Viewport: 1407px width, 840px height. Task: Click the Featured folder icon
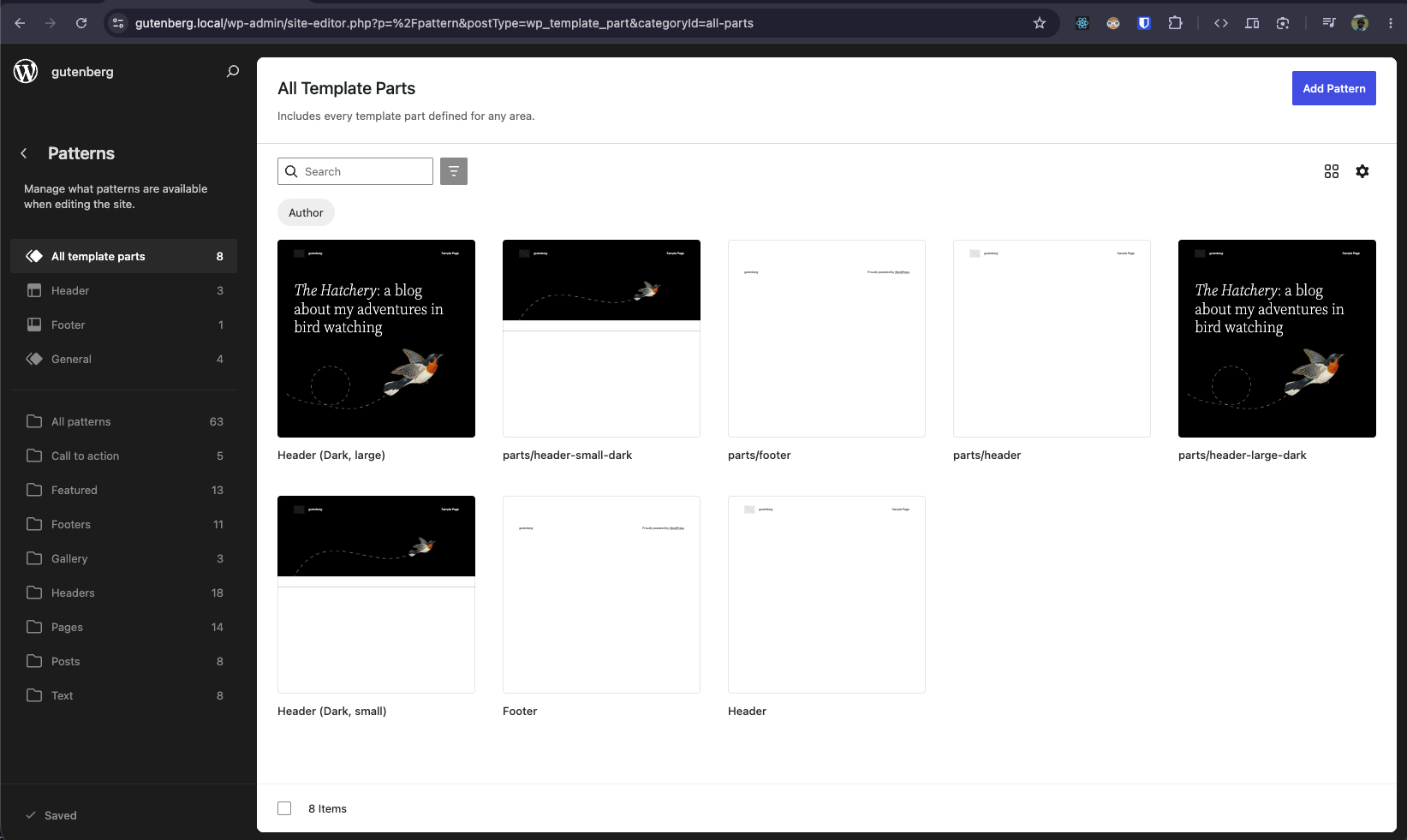[34, 490]
